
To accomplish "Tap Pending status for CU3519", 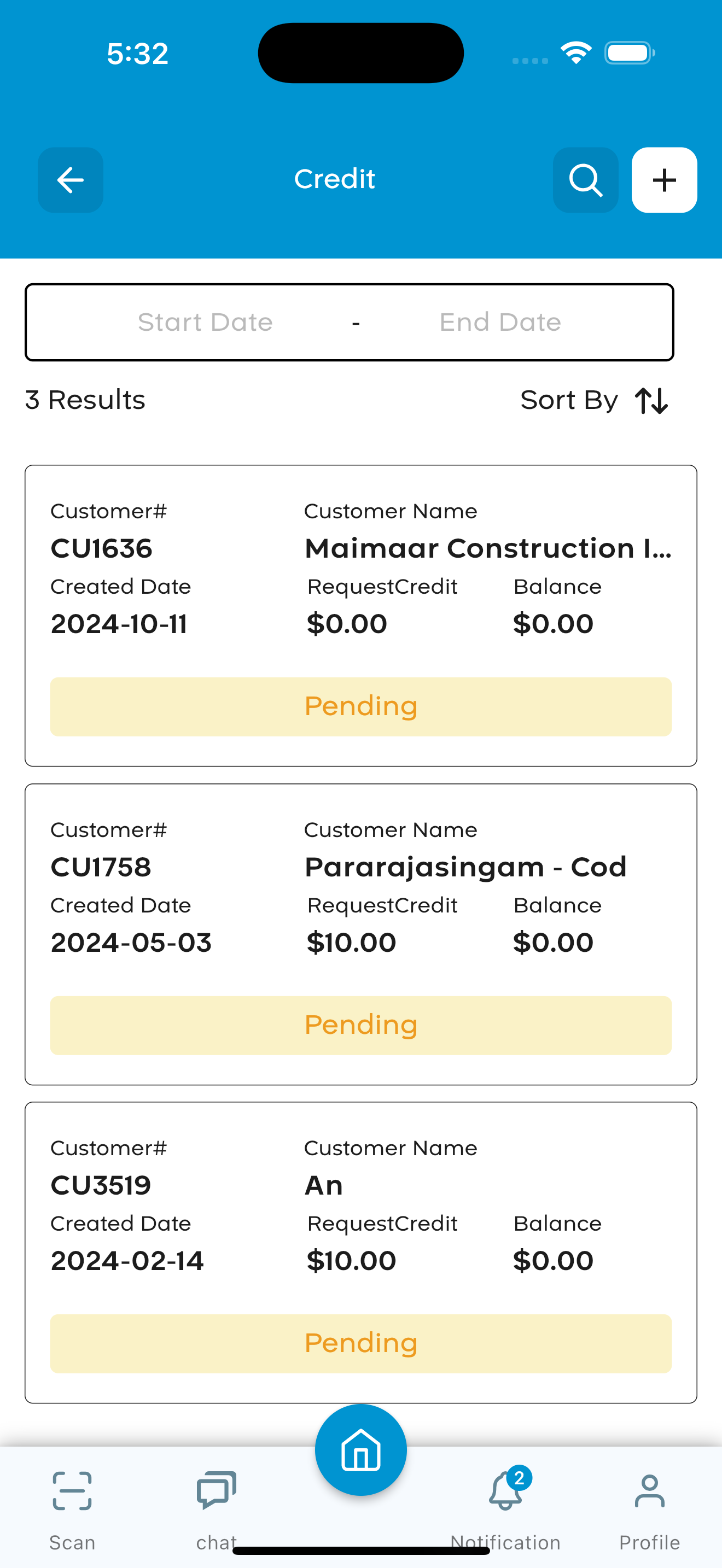I will pyautogui.click(x=361, y=1344).
